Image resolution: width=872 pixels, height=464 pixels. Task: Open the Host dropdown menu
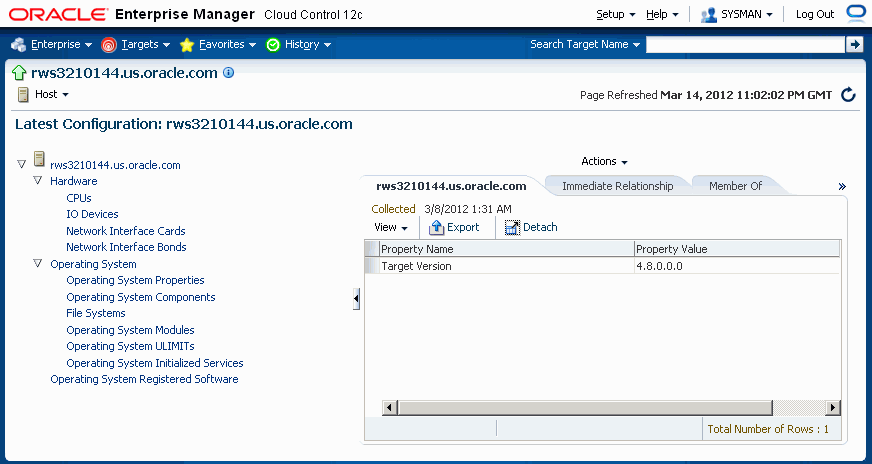52,95
